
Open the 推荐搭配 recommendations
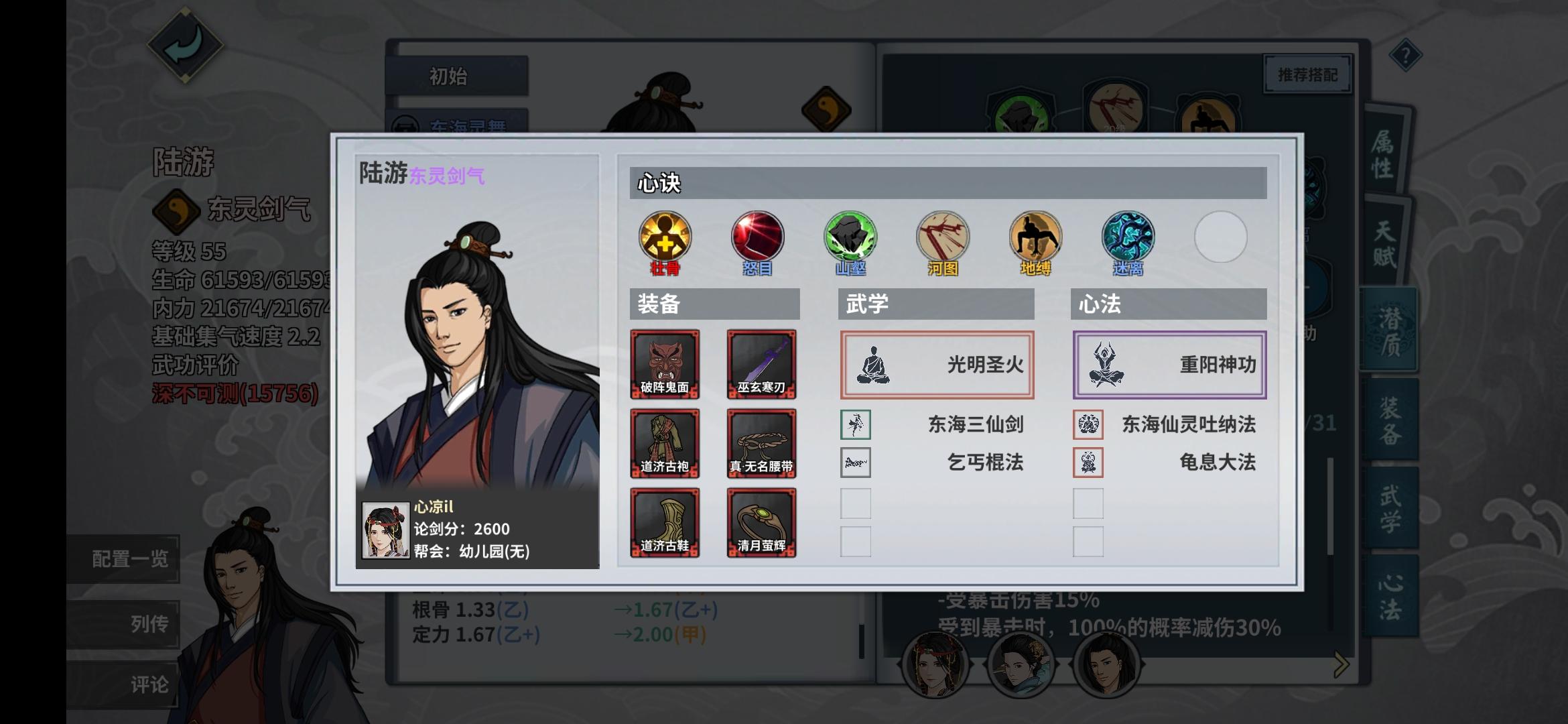pos(1307,74)
